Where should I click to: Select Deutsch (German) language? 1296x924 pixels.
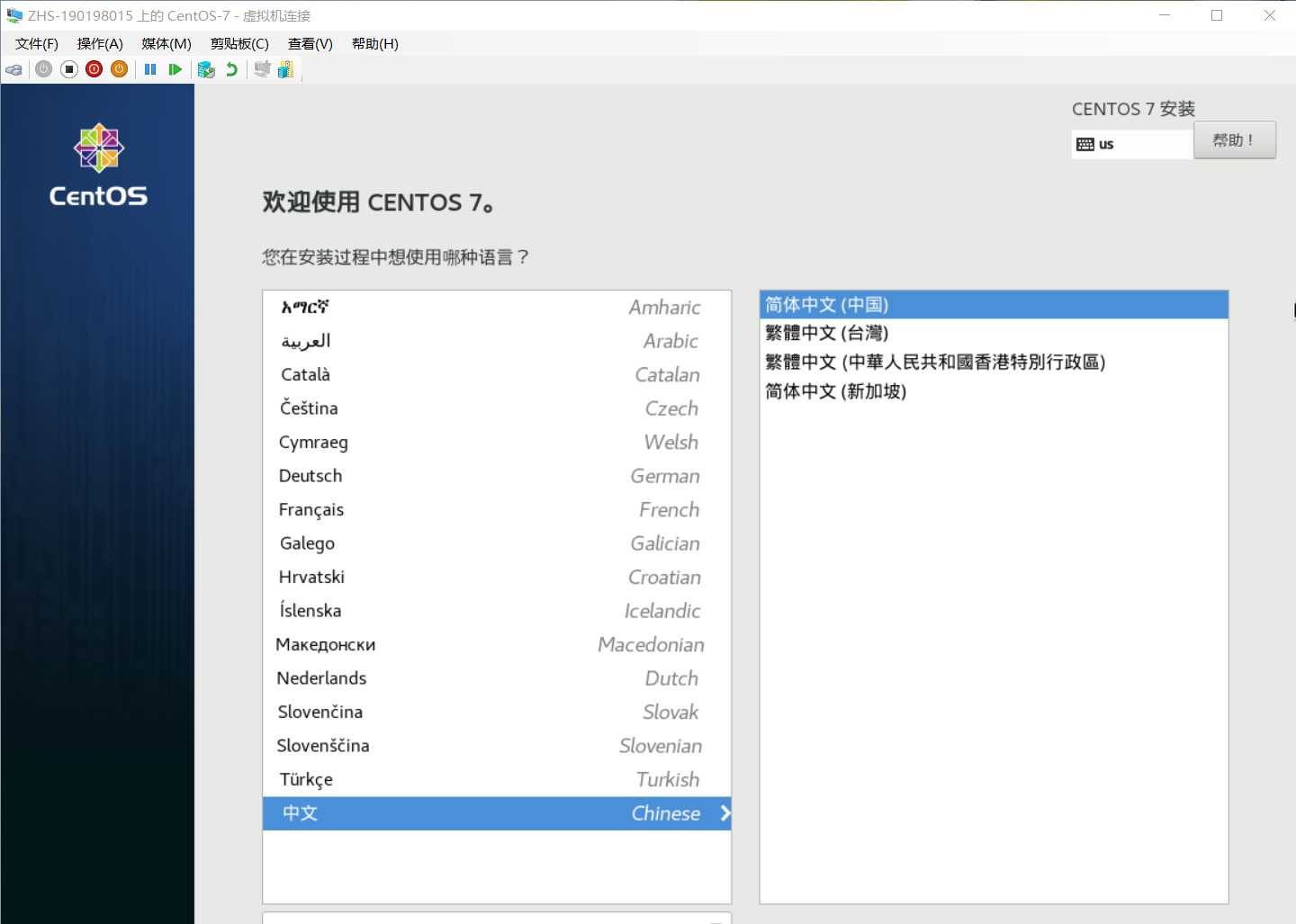pyautogui.click(x=497, y=476)
